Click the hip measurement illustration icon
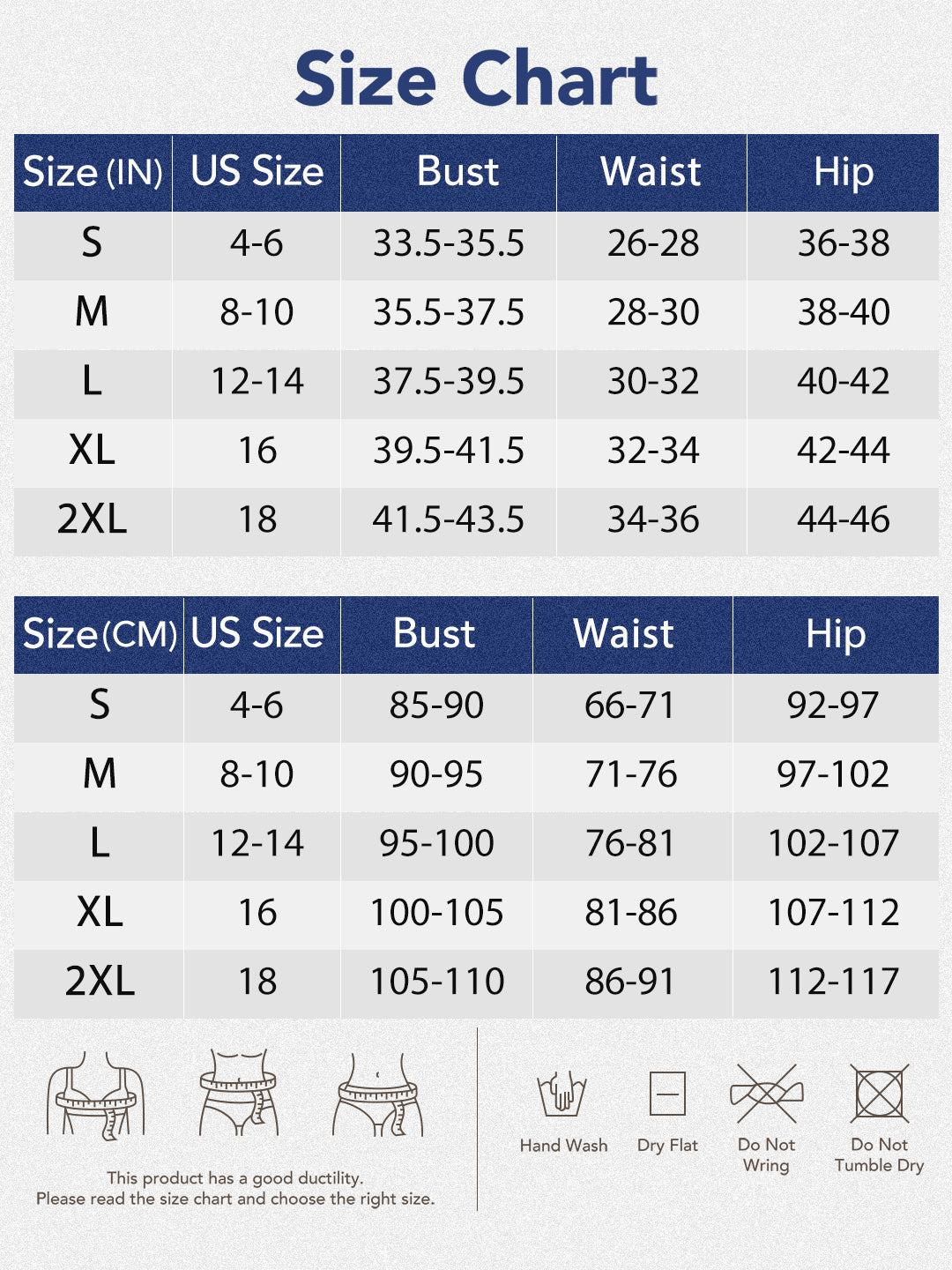952x1270 pixels. 378,1094
